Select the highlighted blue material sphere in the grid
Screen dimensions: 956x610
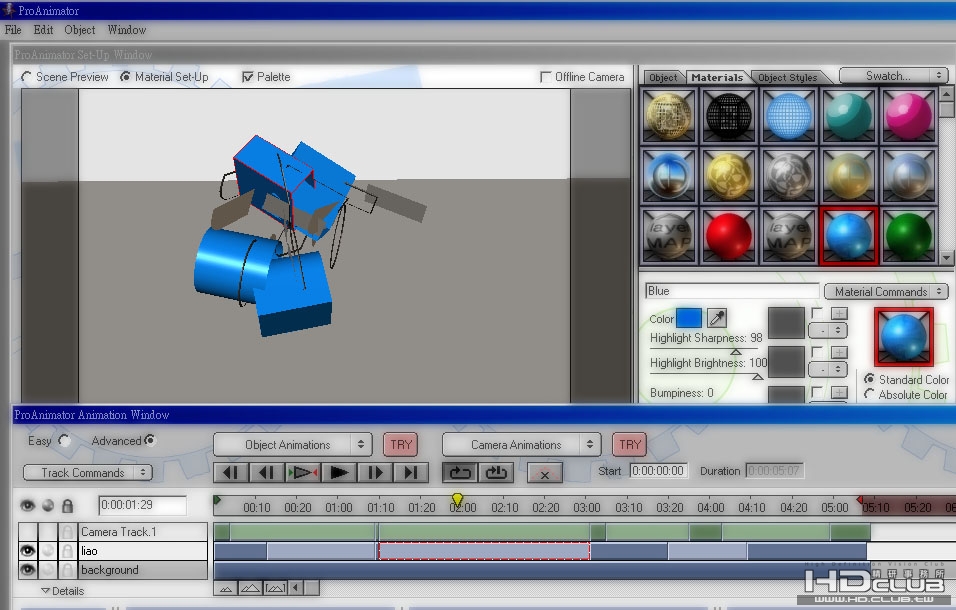(x=848, y=236)
